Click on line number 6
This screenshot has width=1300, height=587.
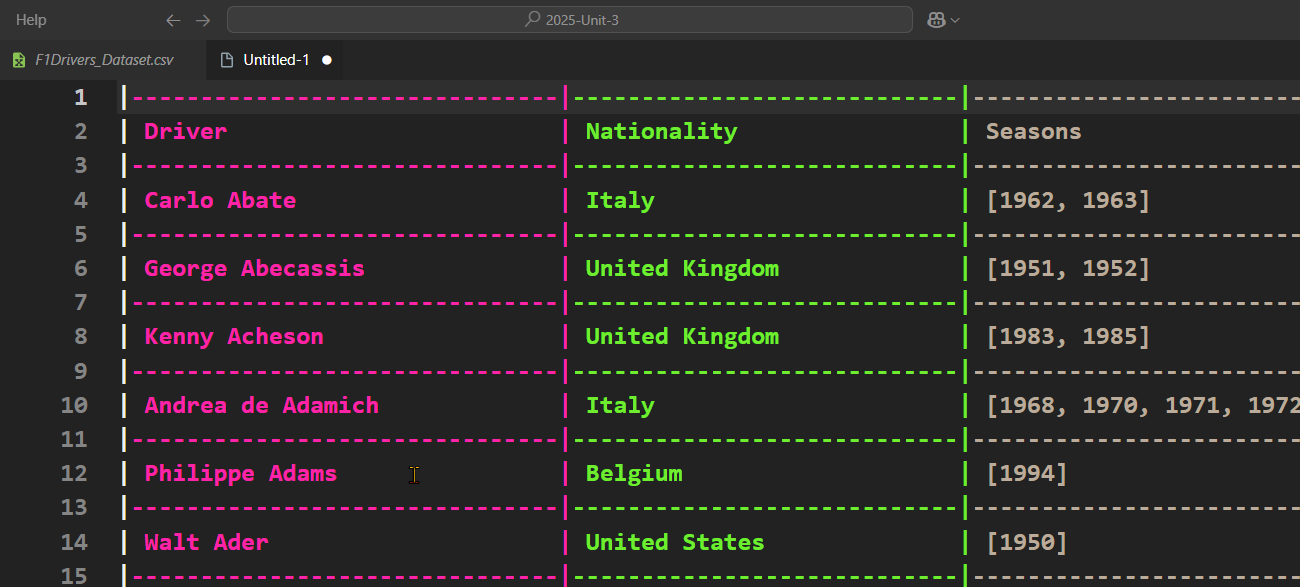tap(80, 268)
